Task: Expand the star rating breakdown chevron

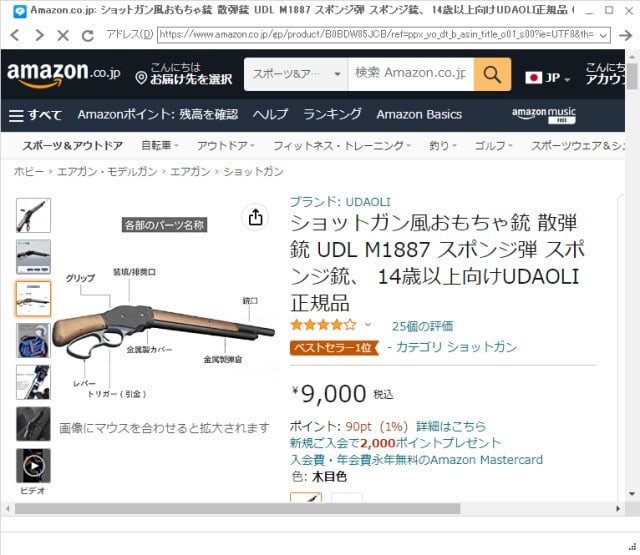Action: point(368,325)
